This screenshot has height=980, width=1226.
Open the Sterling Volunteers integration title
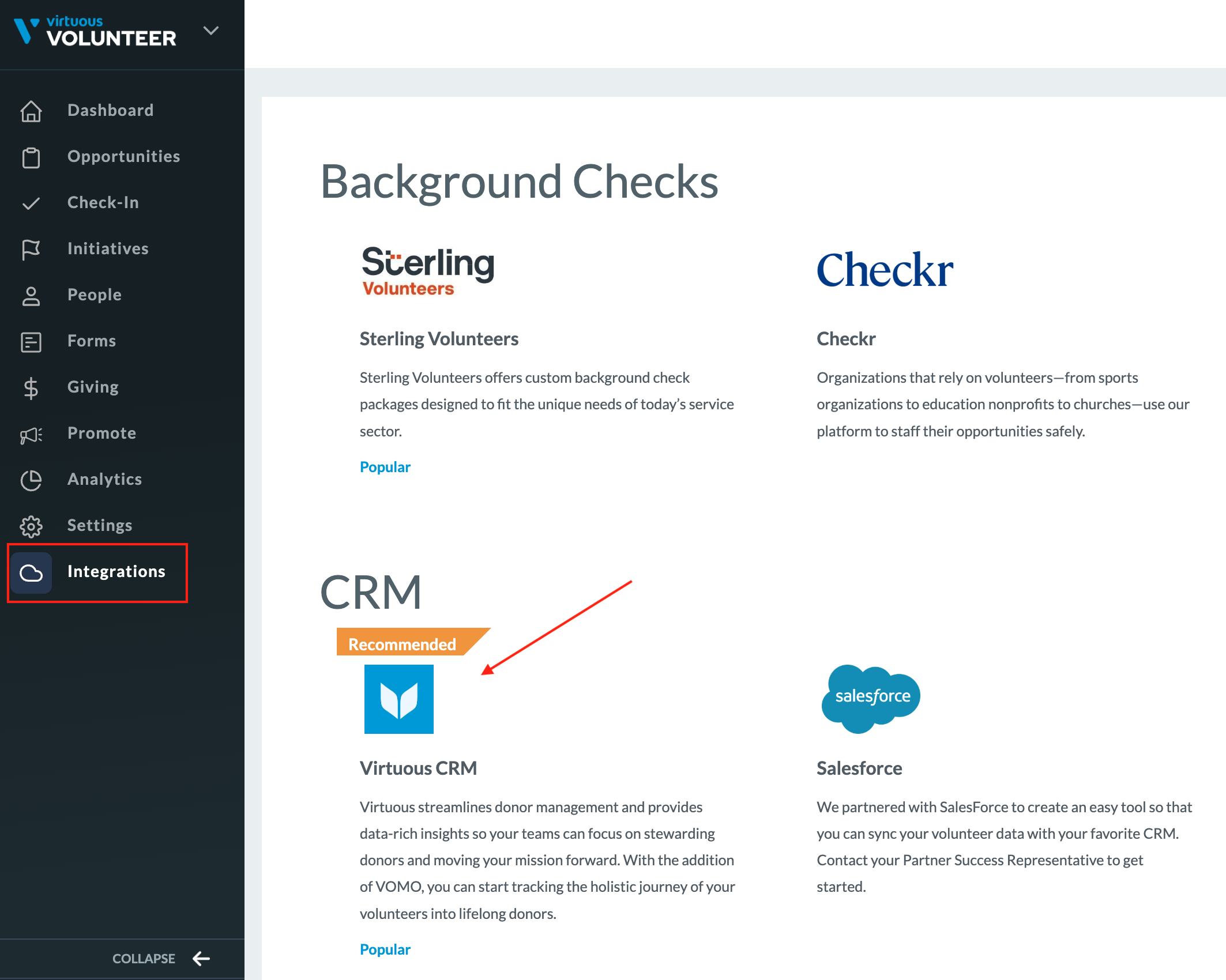[x=439, y=339]
